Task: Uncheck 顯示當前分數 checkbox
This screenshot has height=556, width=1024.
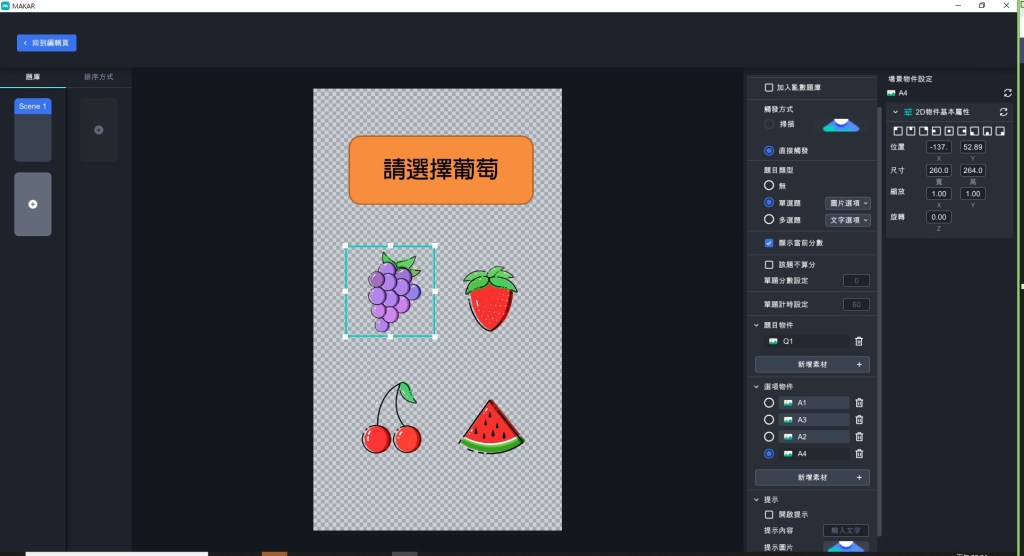Action: (x=768, y=242)
